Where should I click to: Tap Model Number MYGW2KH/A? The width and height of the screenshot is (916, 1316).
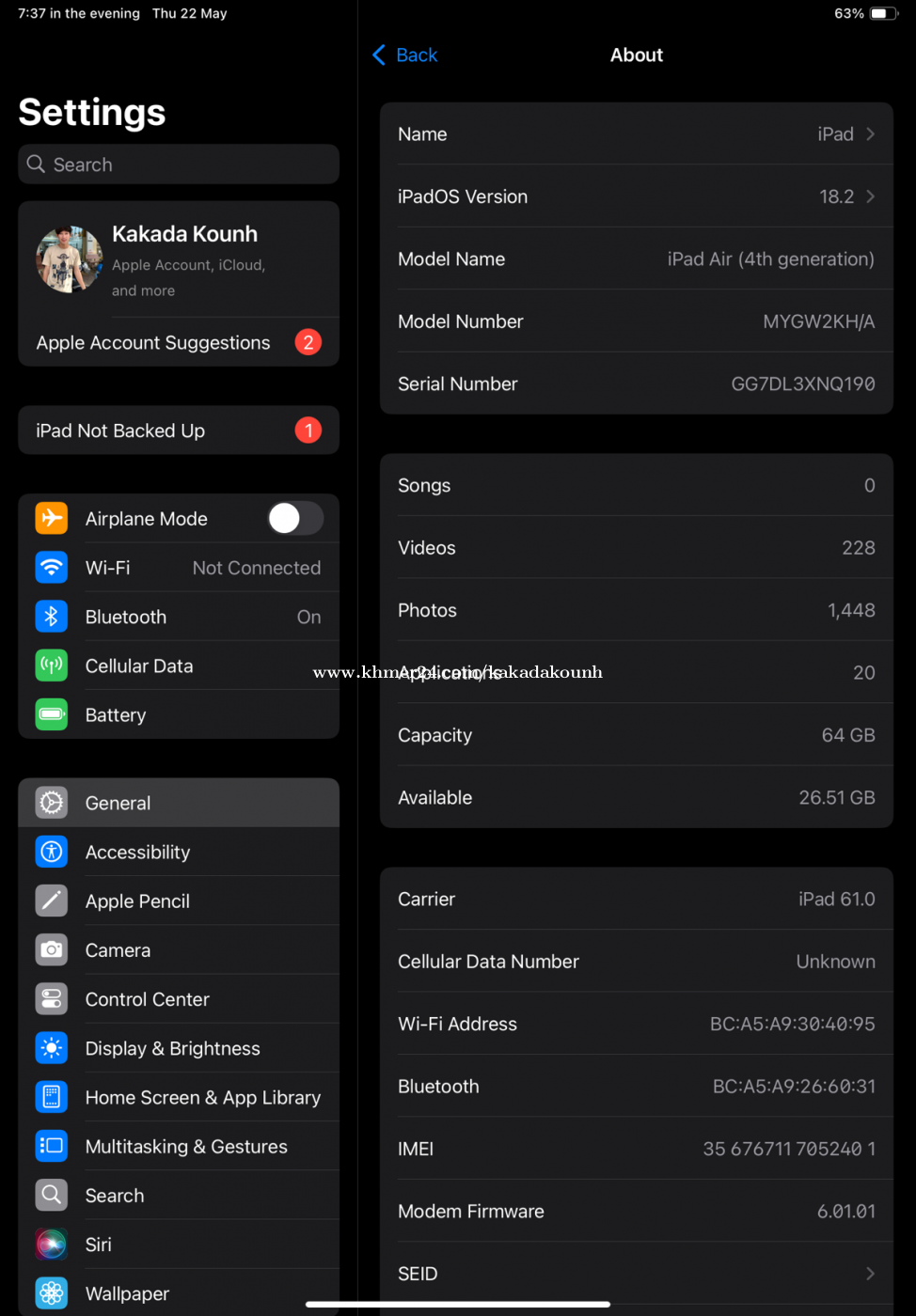(x=637, y=321)
